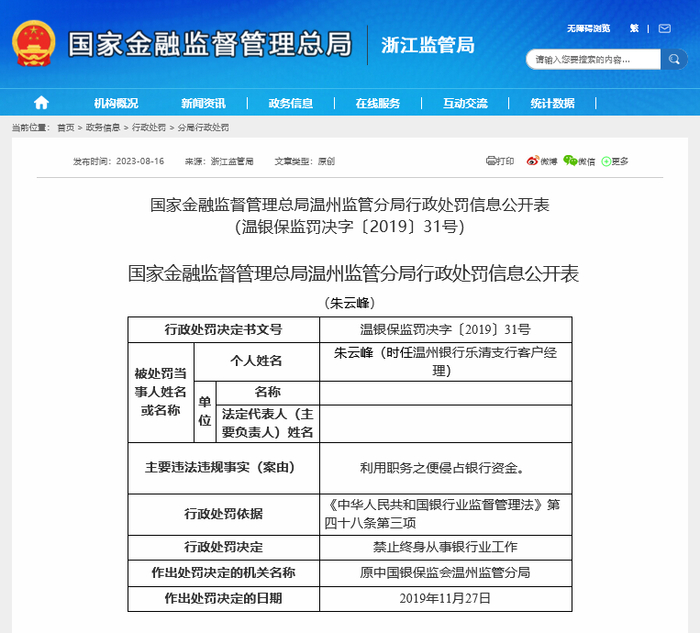The height and width of the screenshot is (633, 700).
Task: Click 行政处罚 in breadcrumb
Action: tap(149, 128)
